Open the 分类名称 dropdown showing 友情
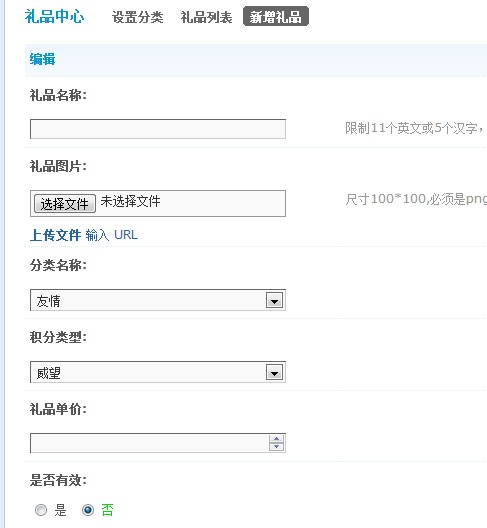The width and height of the screenshot is (487, 528). click(x=158, y=300)
